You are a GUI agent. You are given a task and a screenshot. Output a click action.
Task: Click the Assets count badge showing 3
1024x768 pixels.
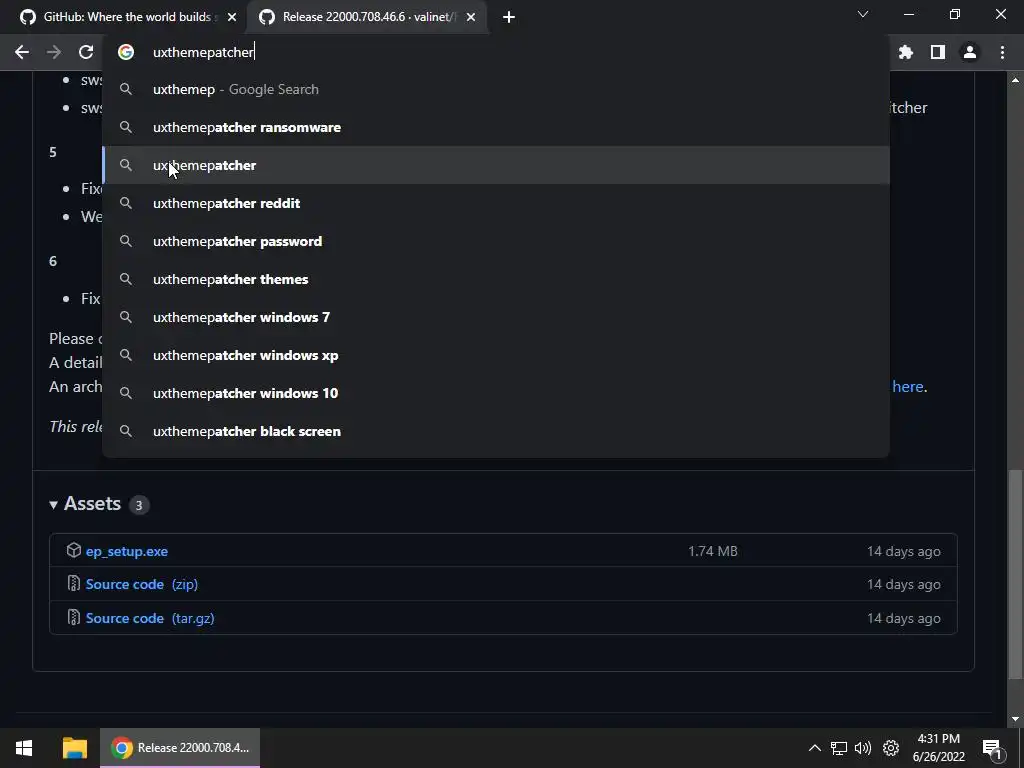(138, 505)
